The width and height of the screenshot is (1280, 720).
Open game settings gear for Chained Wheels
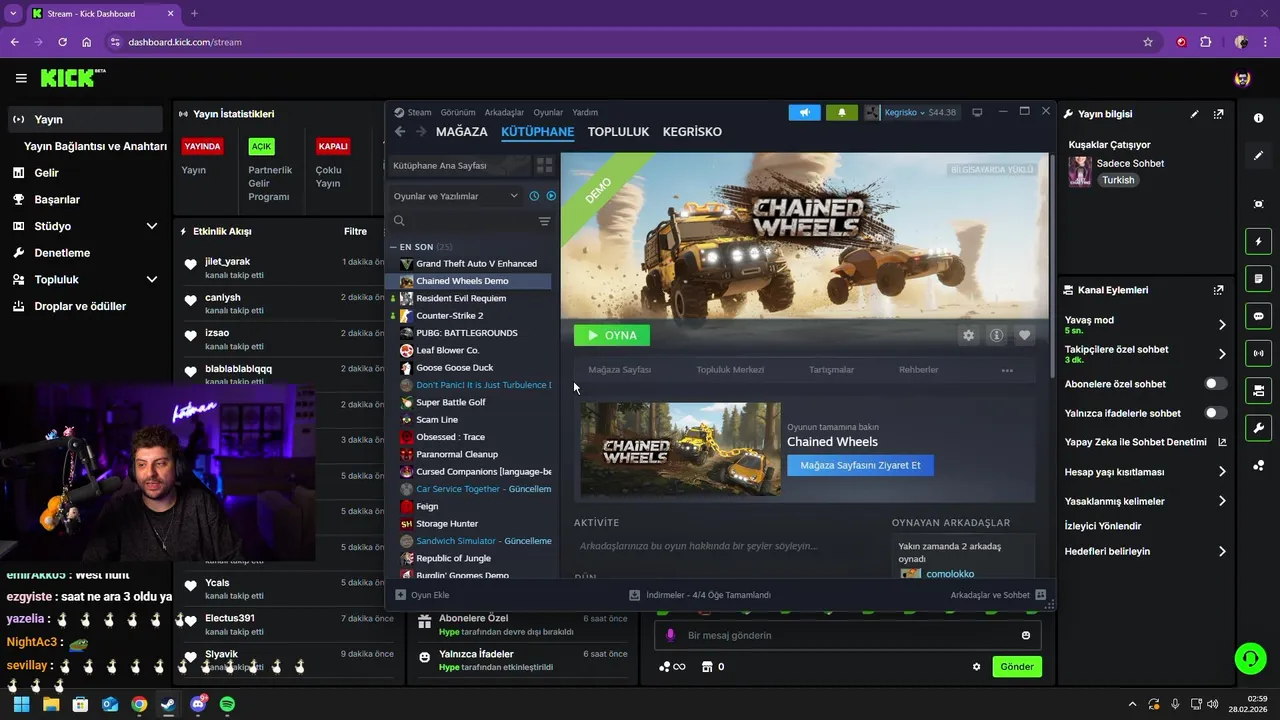tap(968, 336)
